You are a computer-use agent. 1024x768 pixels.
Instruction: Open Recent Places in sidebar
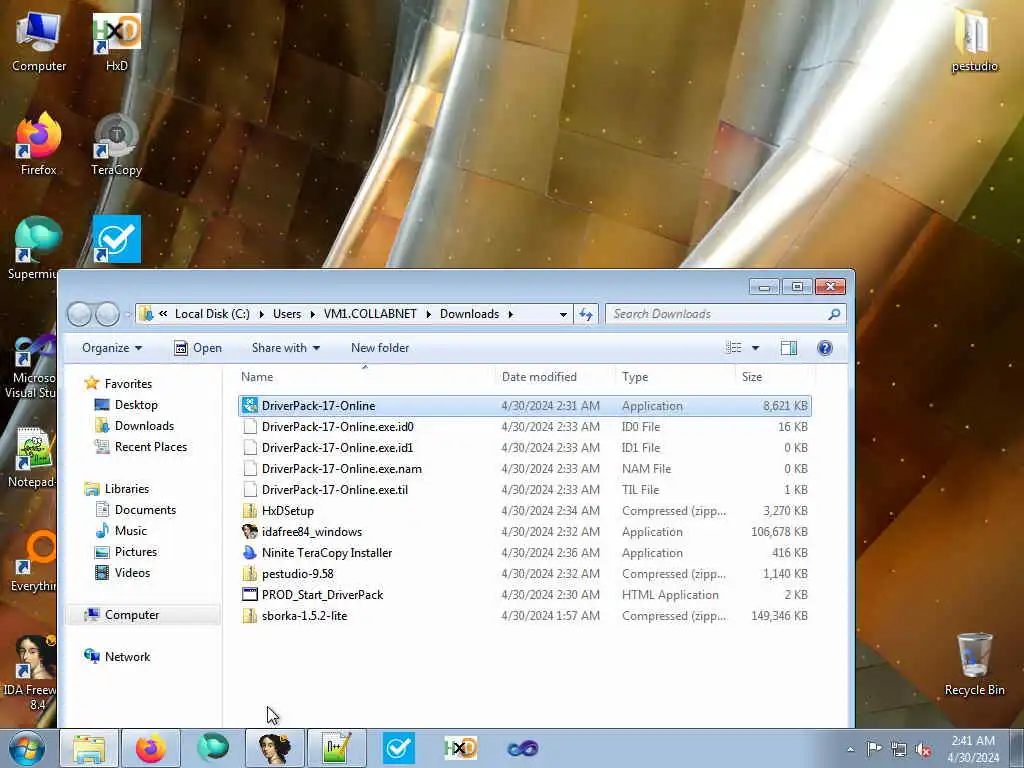click(141, 447)
